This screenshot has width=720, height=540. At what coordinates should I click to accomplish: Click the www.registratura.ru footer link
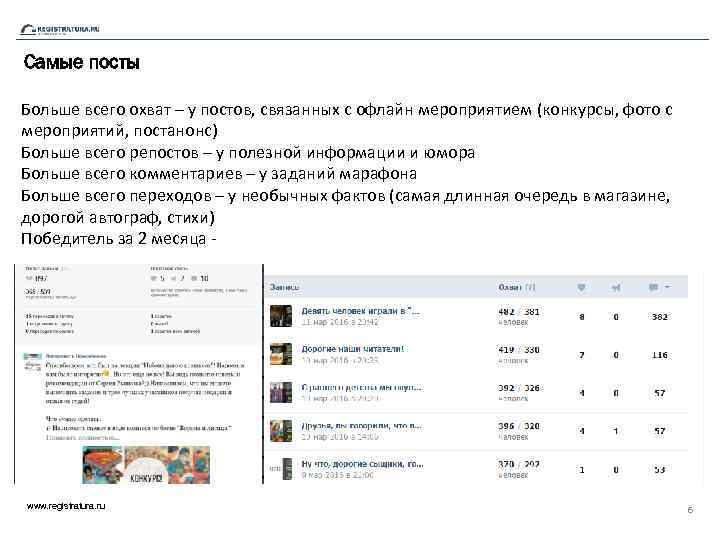[x=66, y=506]
